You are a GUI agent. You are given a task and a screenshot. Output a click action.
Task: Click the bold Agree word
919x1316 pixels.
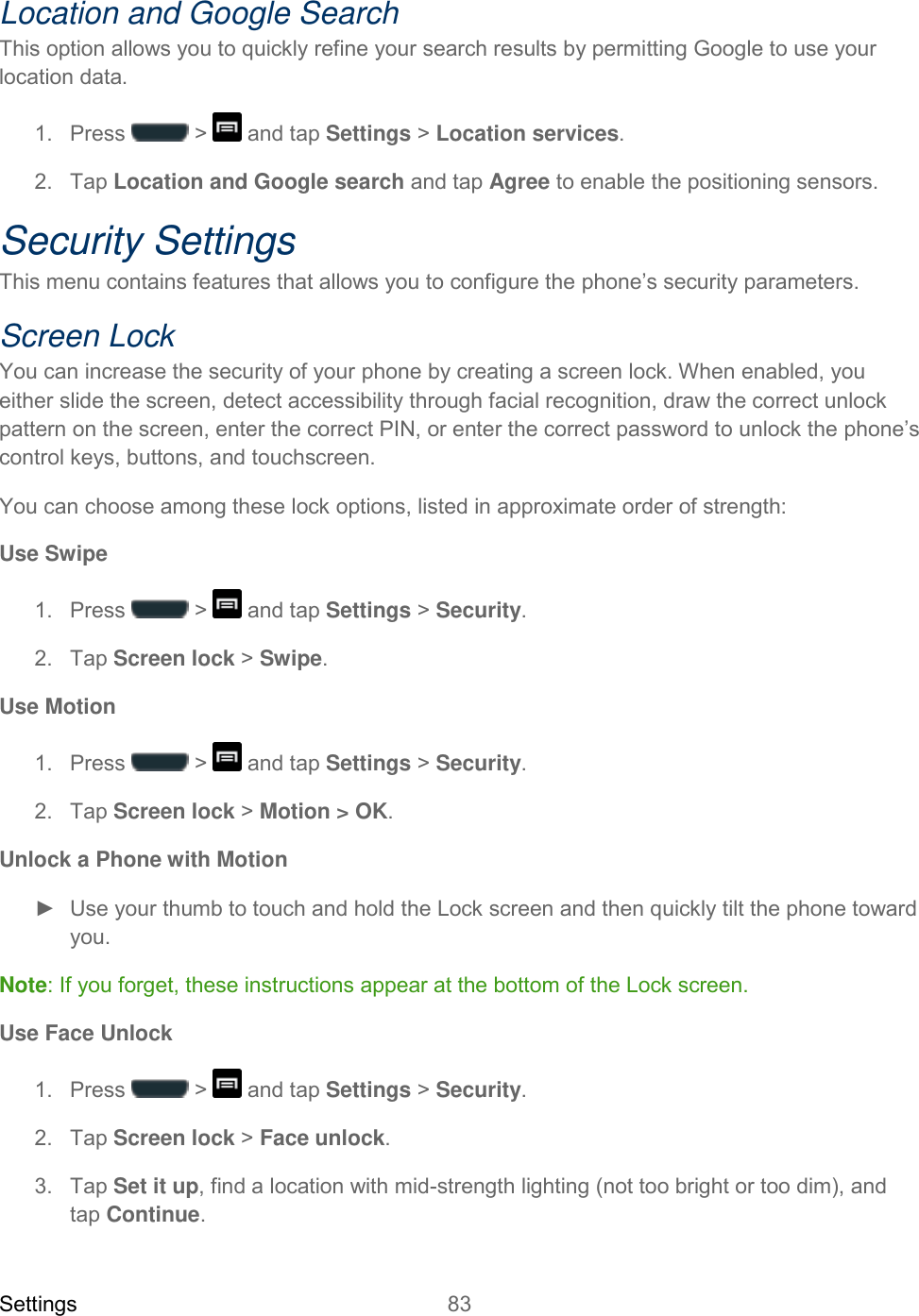click(519, 182)
